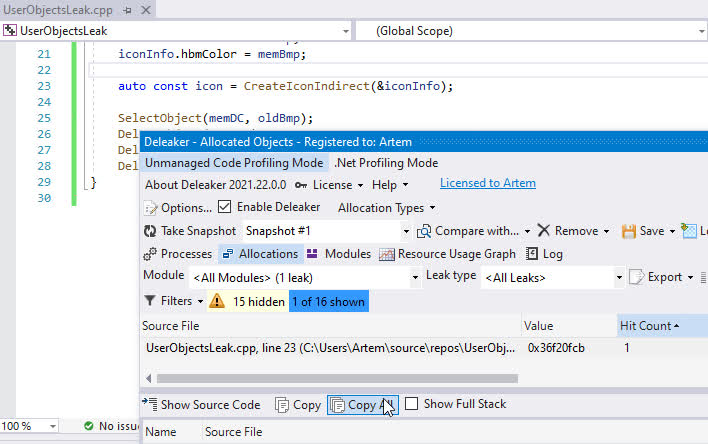
Task: Close the UserObjectsLeak.cpp tab
Action: pyautogui.click(x=146, y=9)
